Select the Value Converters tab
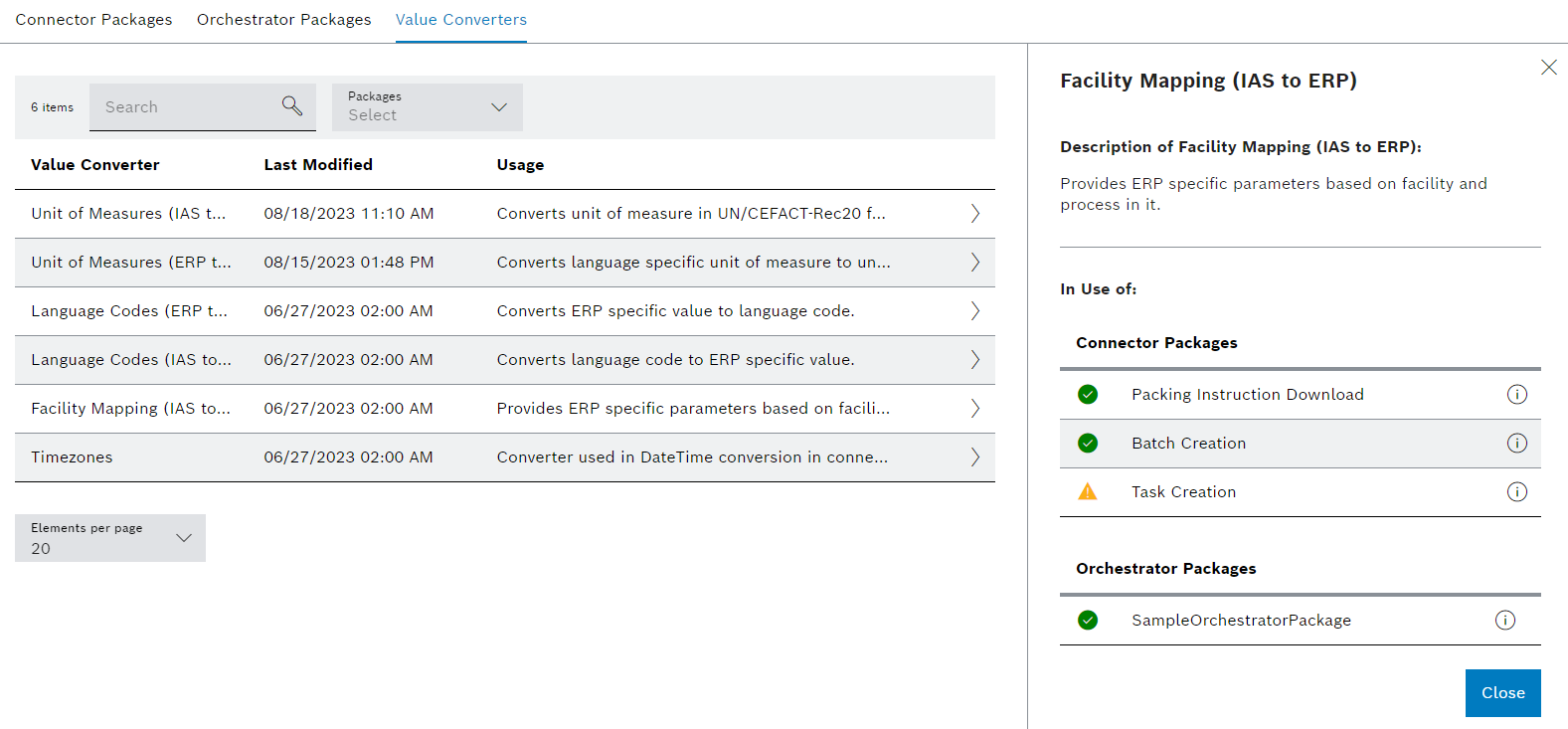 pos(461,20)
